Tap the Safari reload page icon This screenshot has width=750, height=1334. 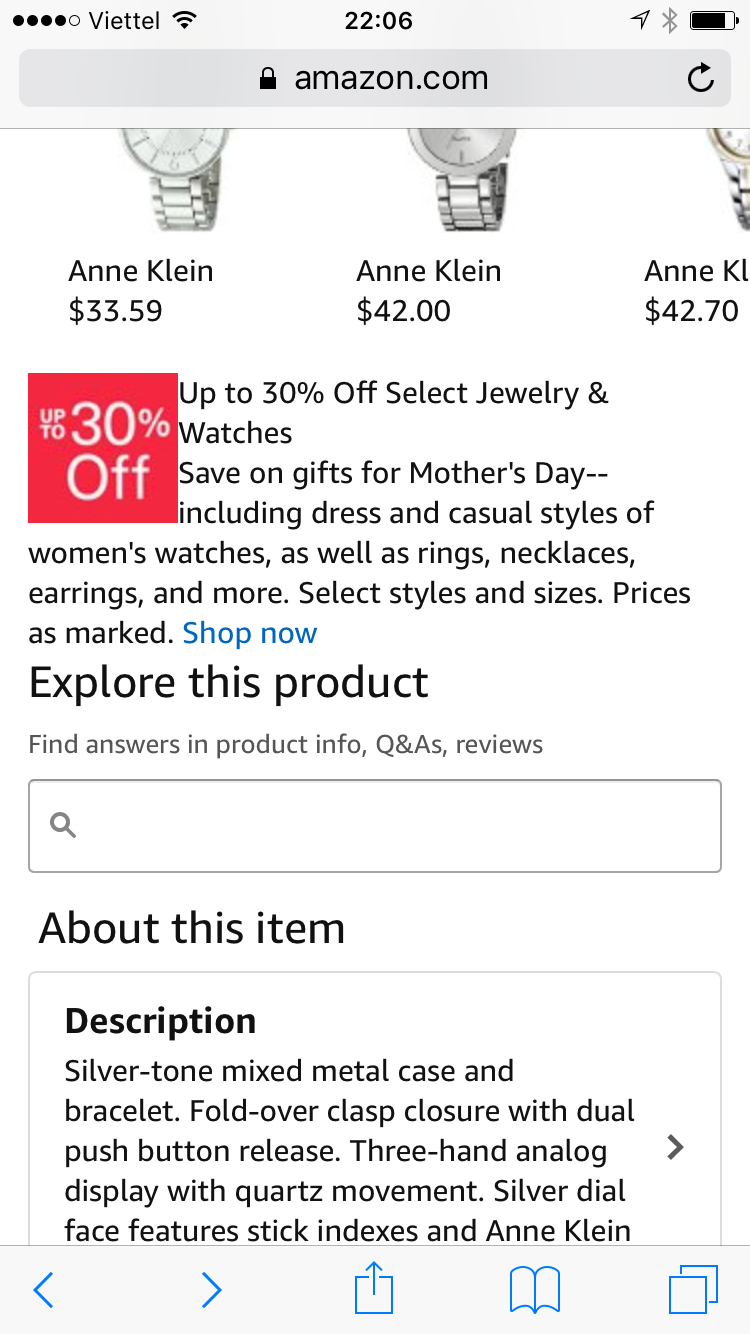coord(701,78)
